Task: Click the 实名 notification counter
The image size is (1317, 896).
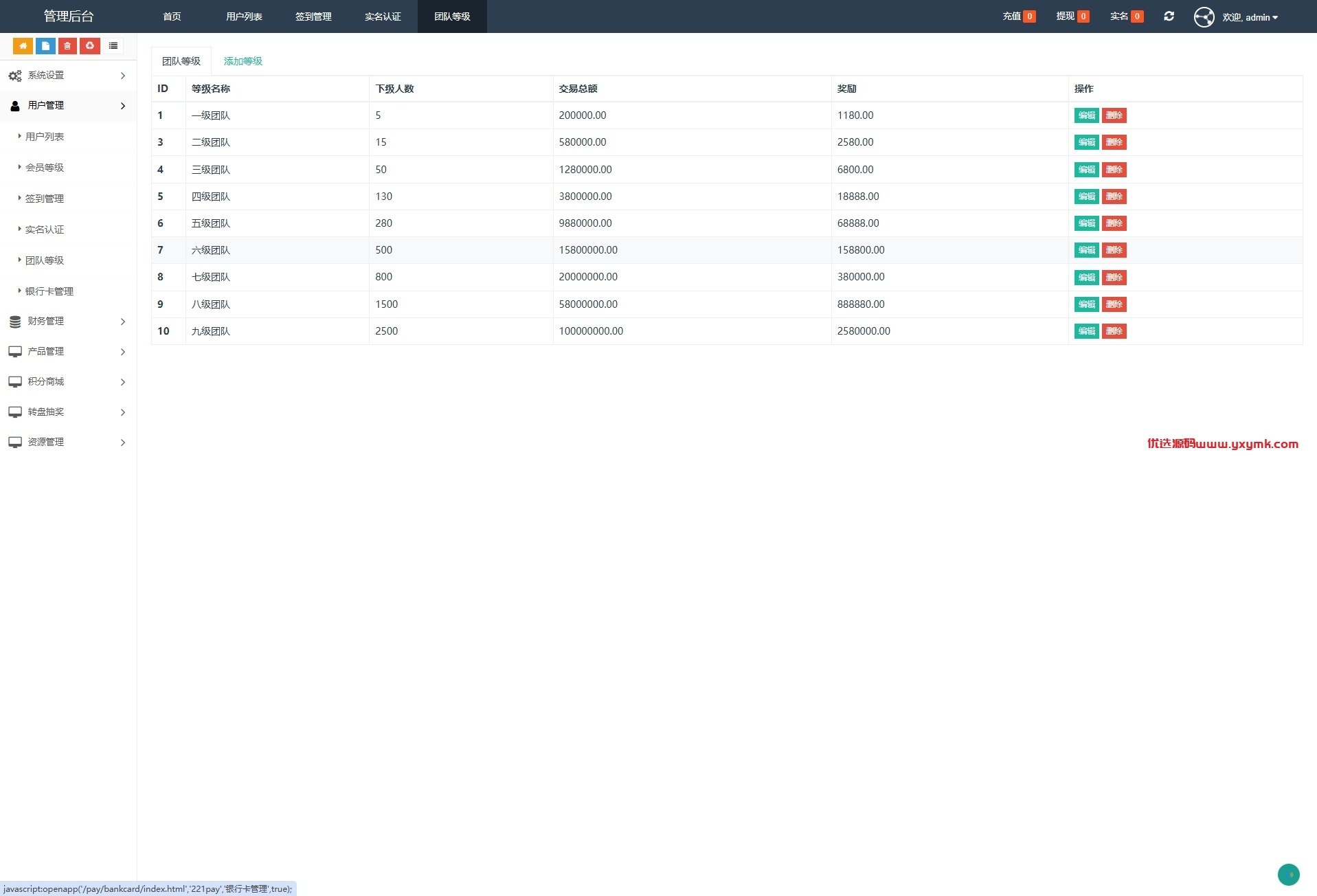Action: (x=1127, y=16)
